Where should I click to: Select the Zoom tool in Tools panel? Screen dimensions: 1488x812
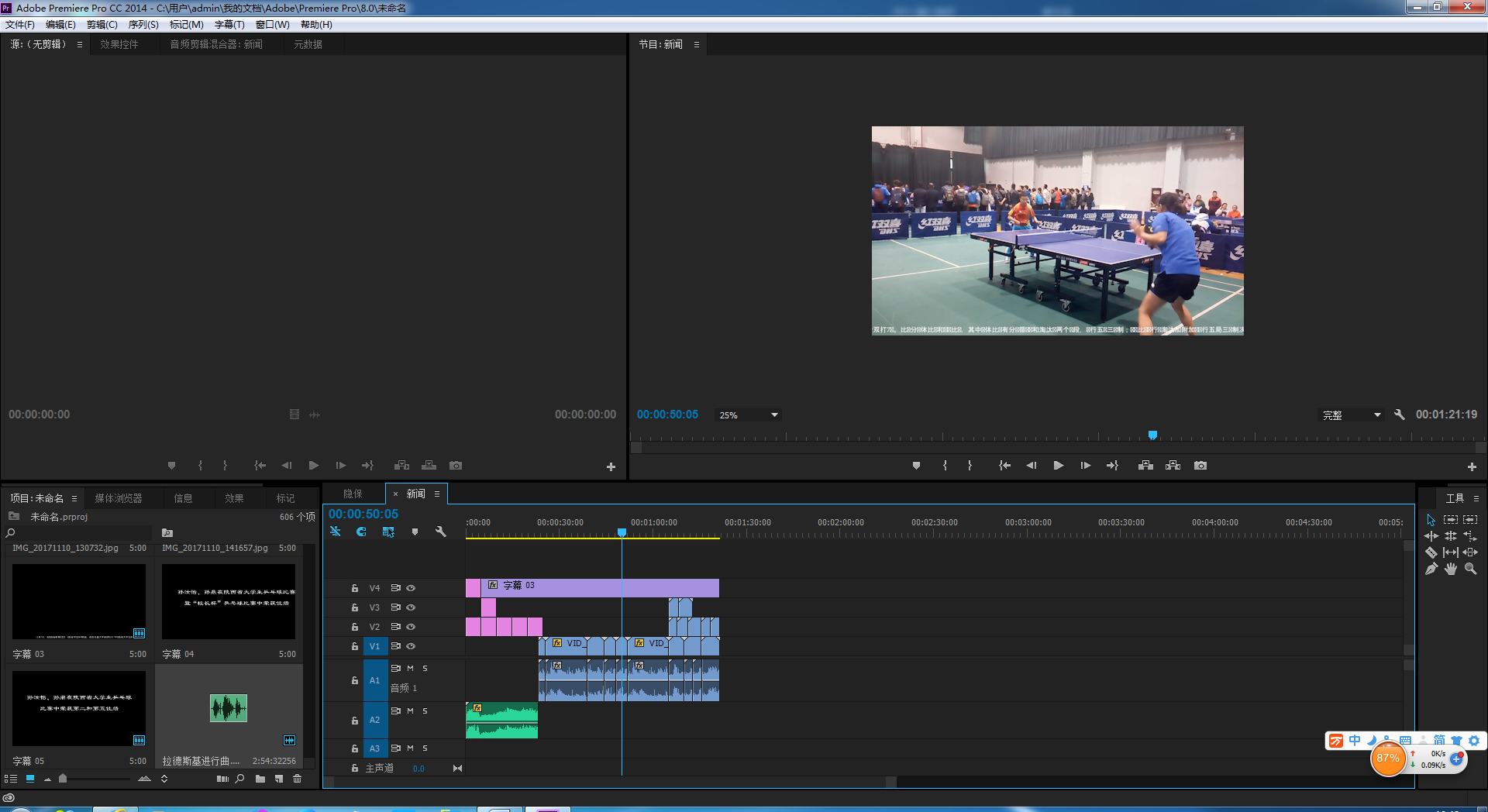tap(1470, 569)
